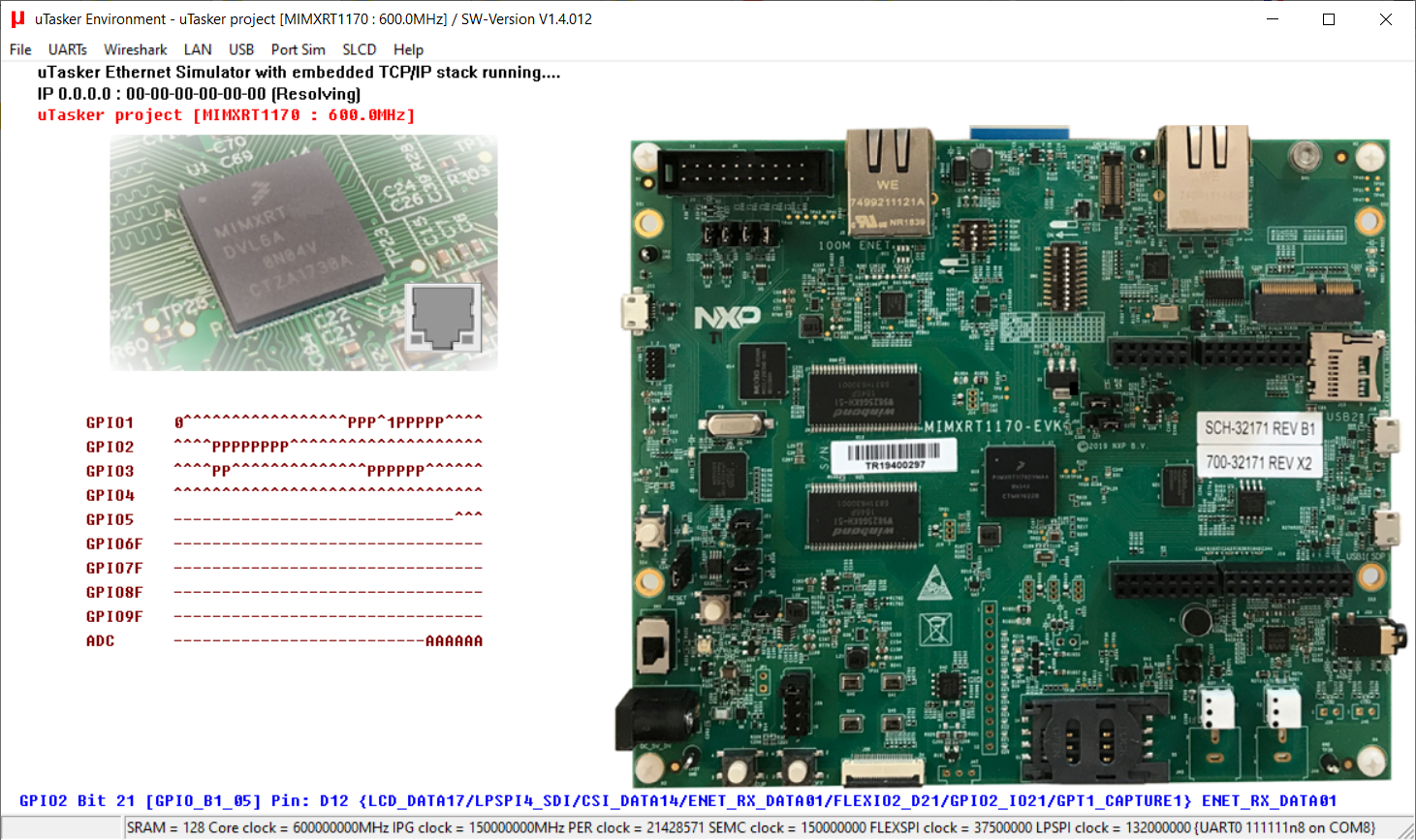Select the ADC inputs marked AAAAAA
This screenshot has width=1416, height=840.
454,641
